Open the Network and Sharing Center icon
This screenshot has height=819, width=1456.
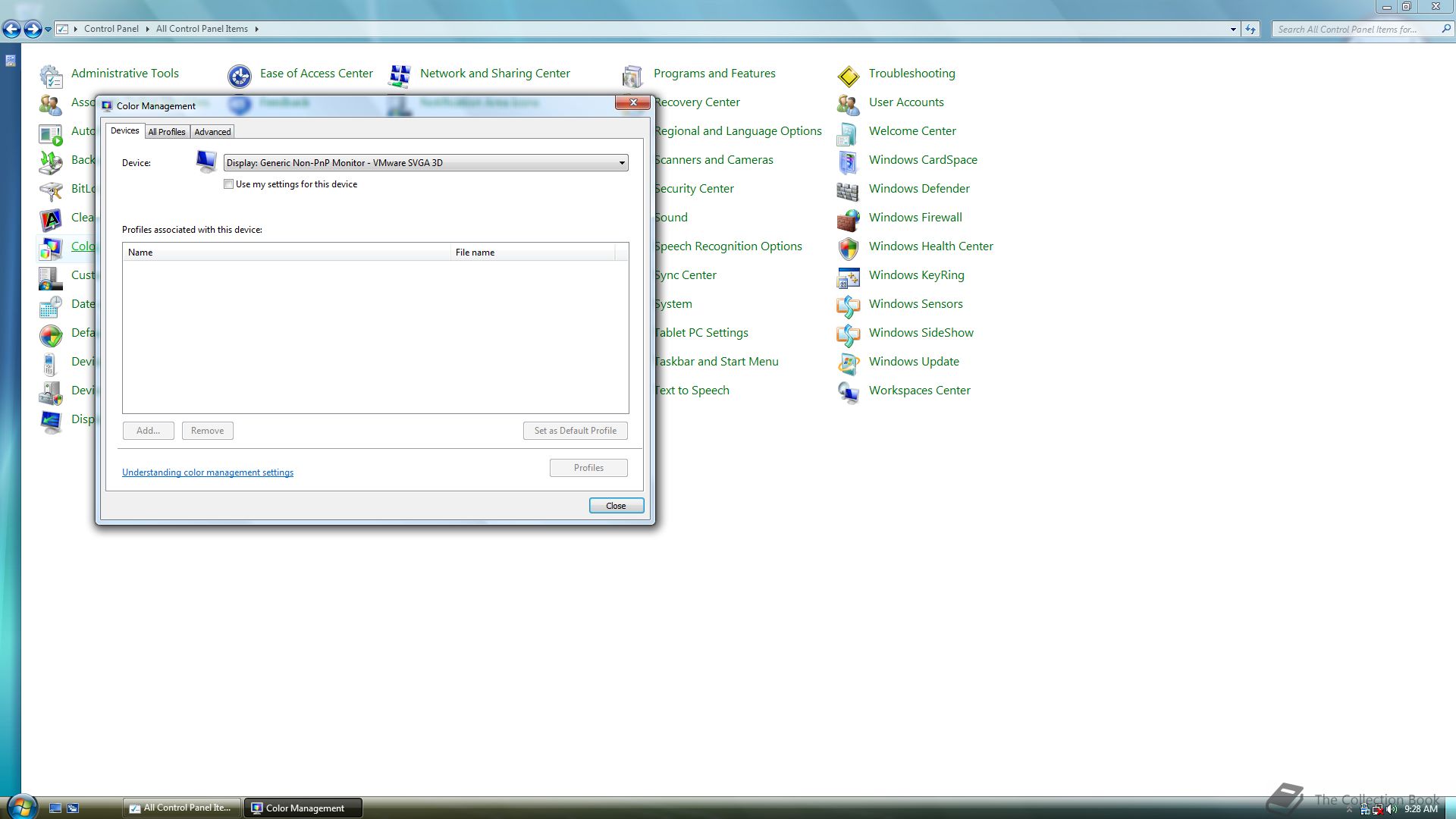(x=400, y=75)
